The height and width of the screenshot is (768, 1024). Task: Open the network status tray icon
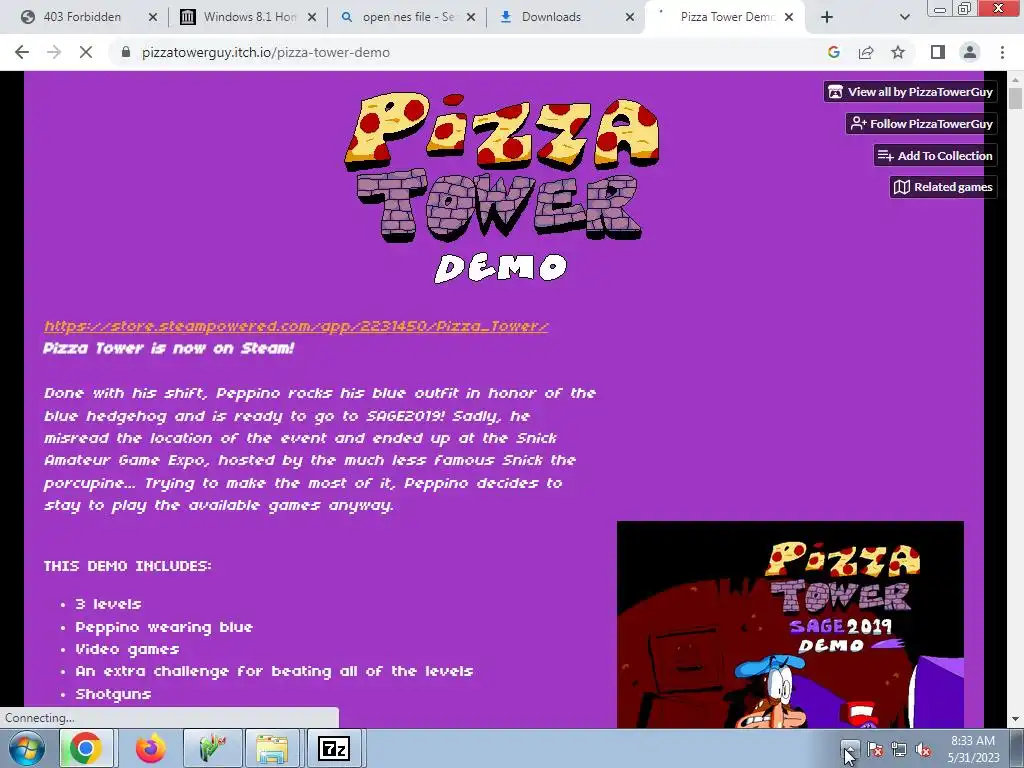(899, 749)
